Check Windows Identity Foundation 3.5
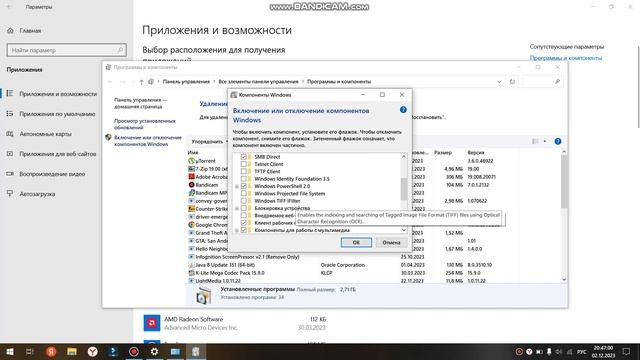This screenshot has height=360, width=640. (x=244, y=179)
